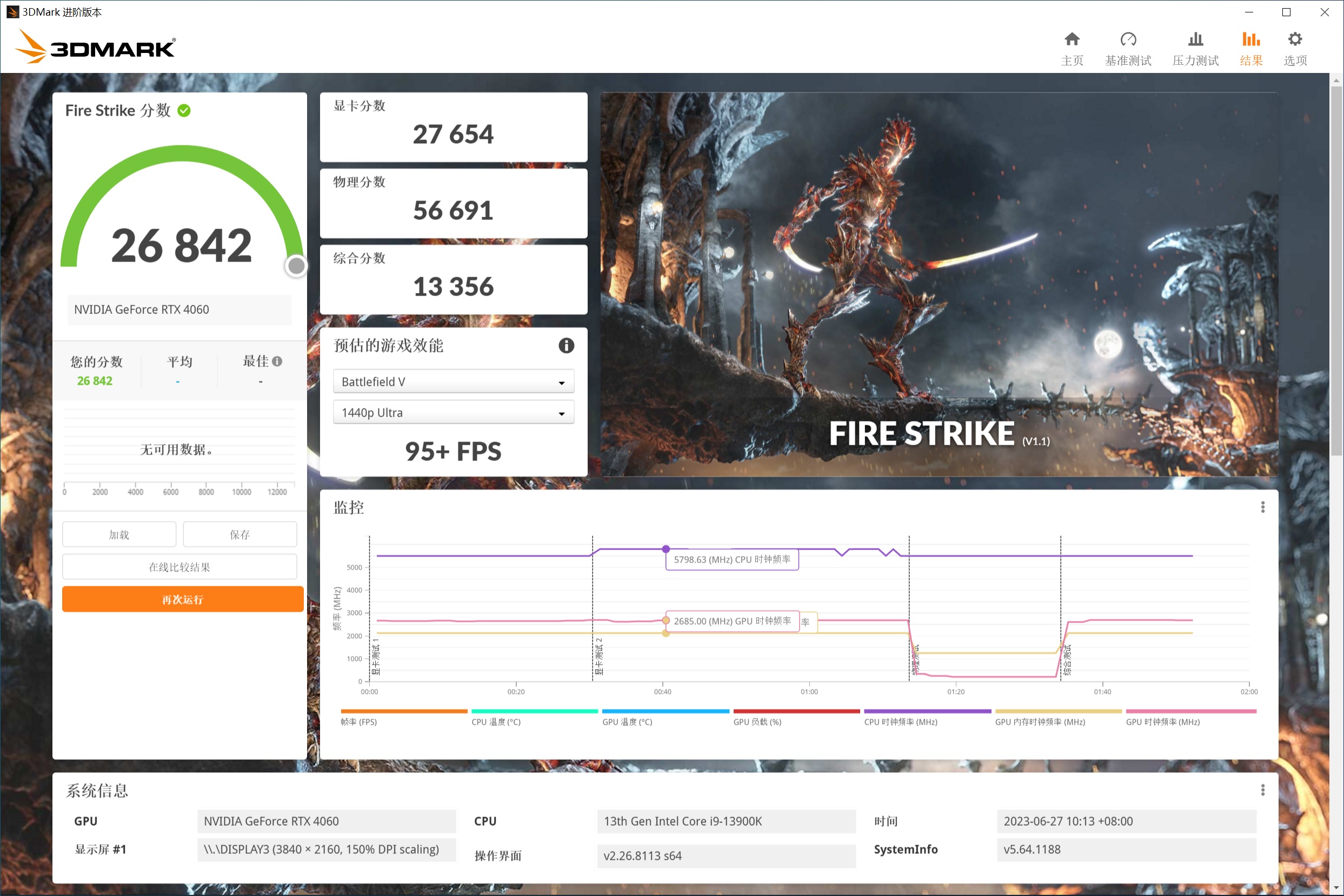Click the 综合分数 13 356 score card
This screenshot has width=1344, height=896.
(454, 279)
